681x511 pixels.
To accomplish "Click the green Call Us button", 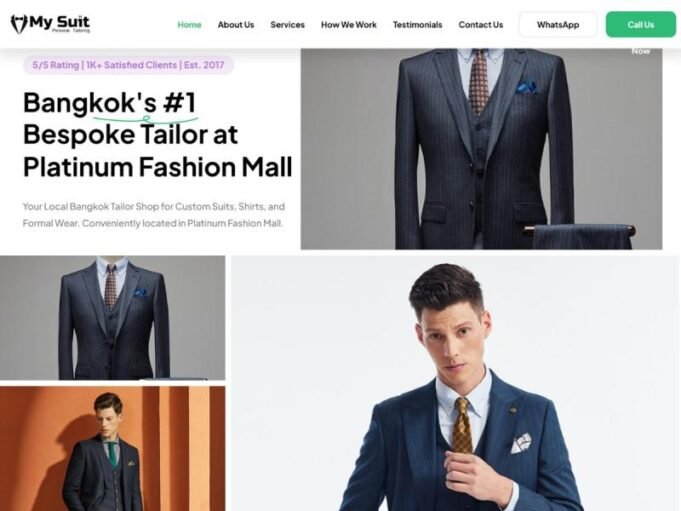I will [x=641, y=25].
